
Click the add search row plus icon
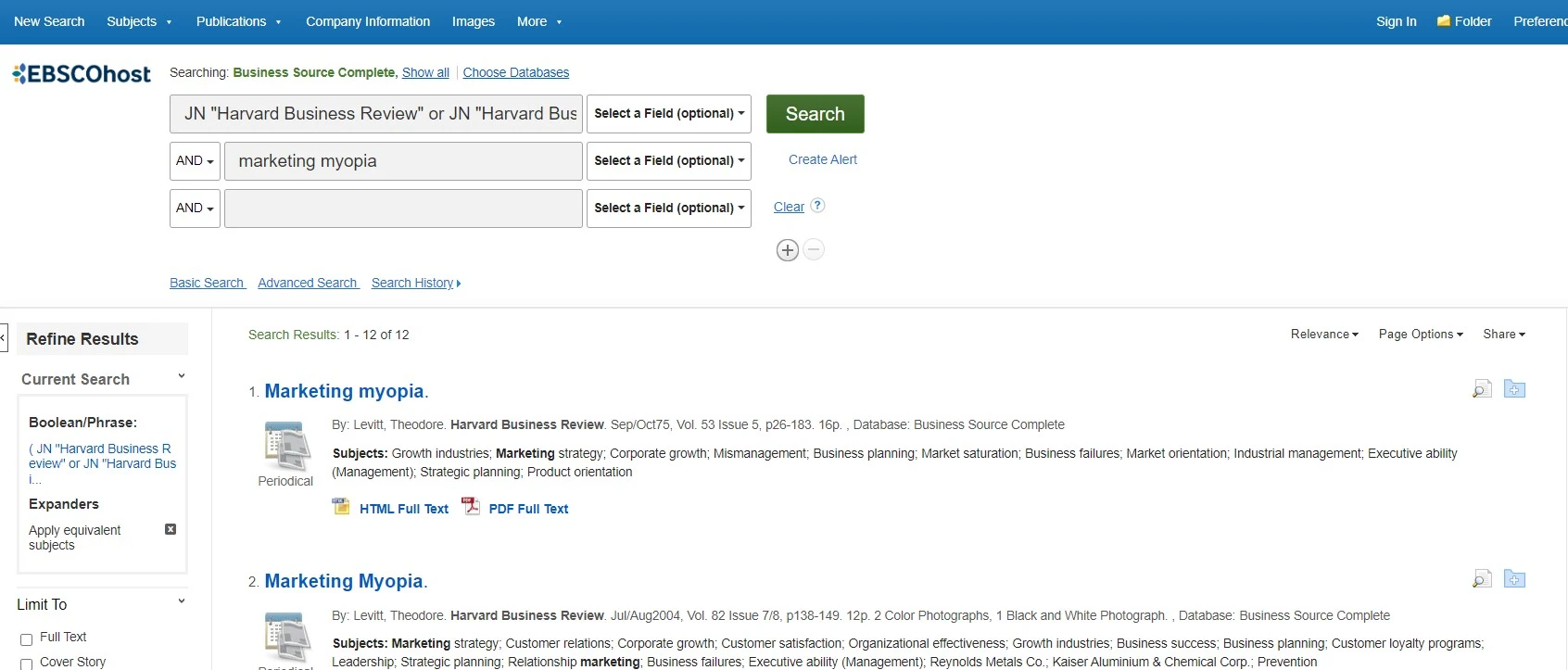pyautogui.click(x=788, y=250)
